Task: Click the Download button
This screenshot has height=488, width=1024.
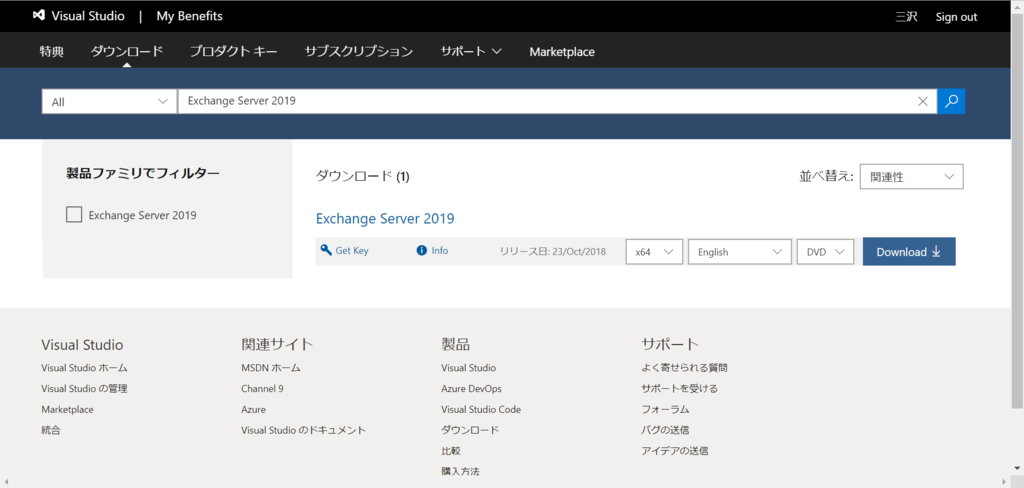Action: pos(908,252)
